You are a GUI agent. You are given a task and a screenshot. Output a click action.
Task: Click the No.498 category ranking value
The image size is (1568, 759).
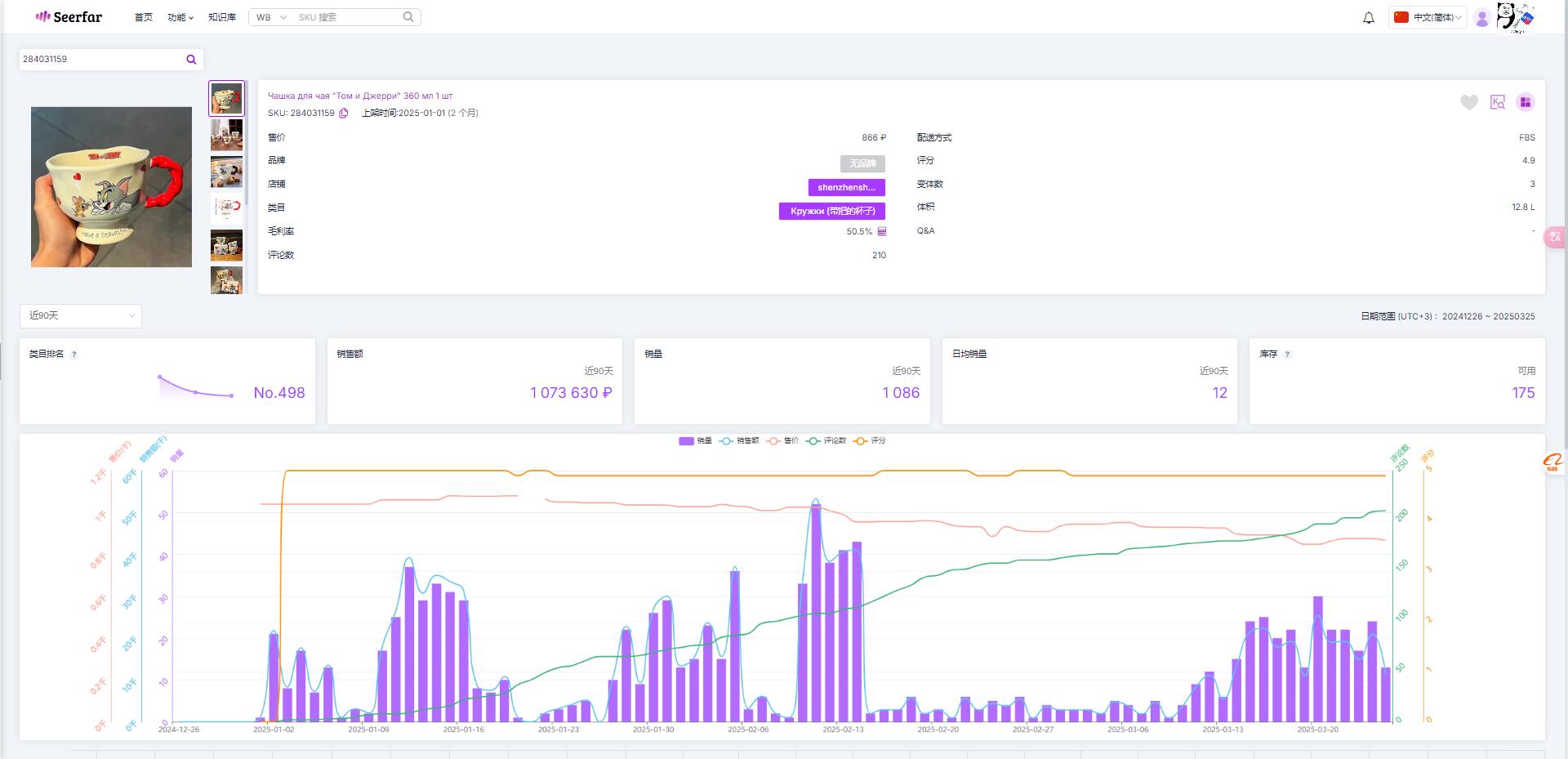[279, 393]
